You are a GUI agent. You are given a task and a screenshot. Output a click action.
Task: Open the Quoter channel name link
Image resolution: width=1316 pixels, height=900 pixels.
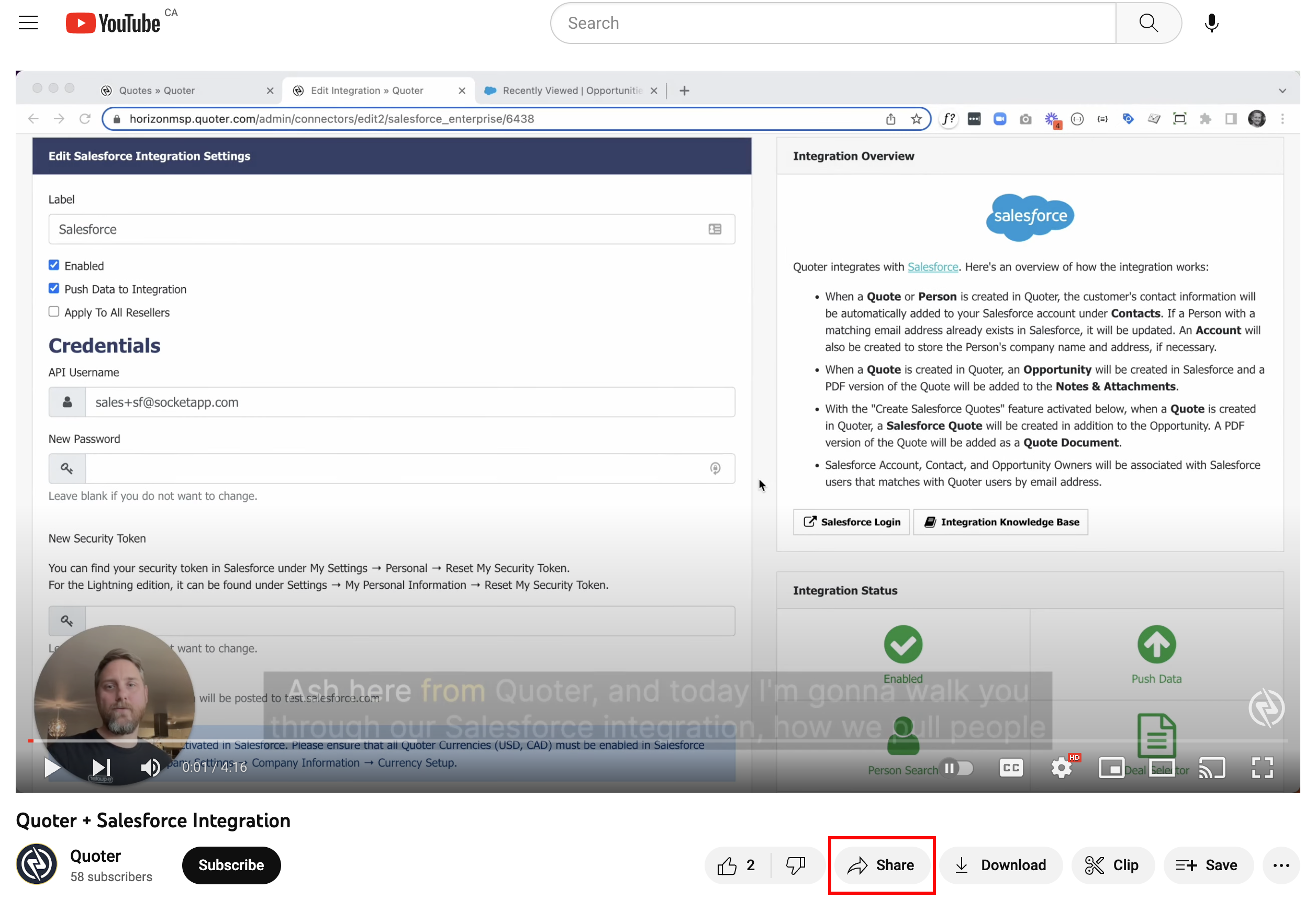(95, 856)
